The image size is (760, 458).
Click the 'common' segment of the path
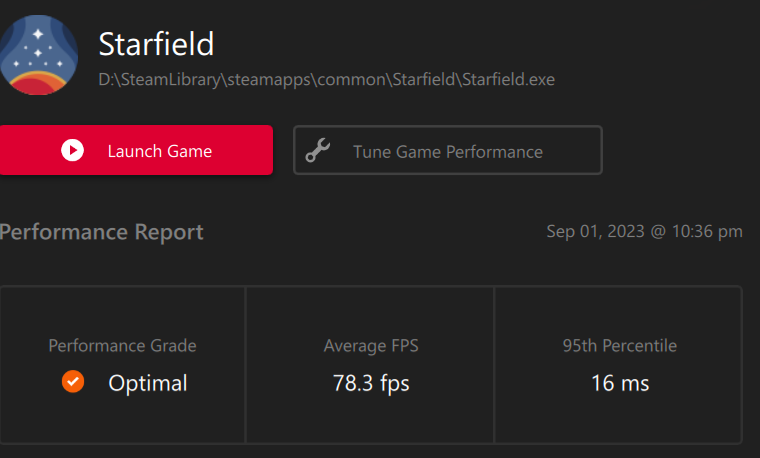coord(350,79)
